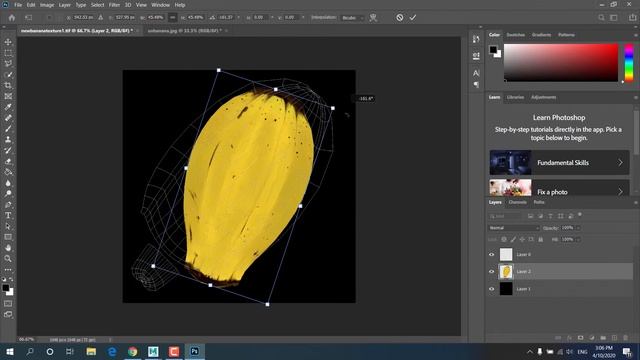Click the hue spectrum slider
Image resolution: width=640 pixels, height=360 pixels.
629,62
